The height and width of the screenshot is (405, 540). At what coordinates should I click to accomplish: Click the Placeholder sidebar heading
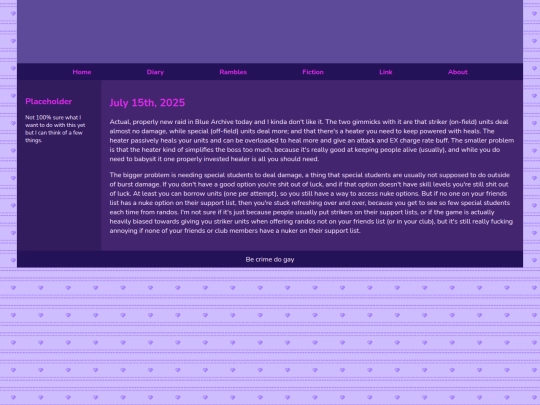[x=49, y=101]
